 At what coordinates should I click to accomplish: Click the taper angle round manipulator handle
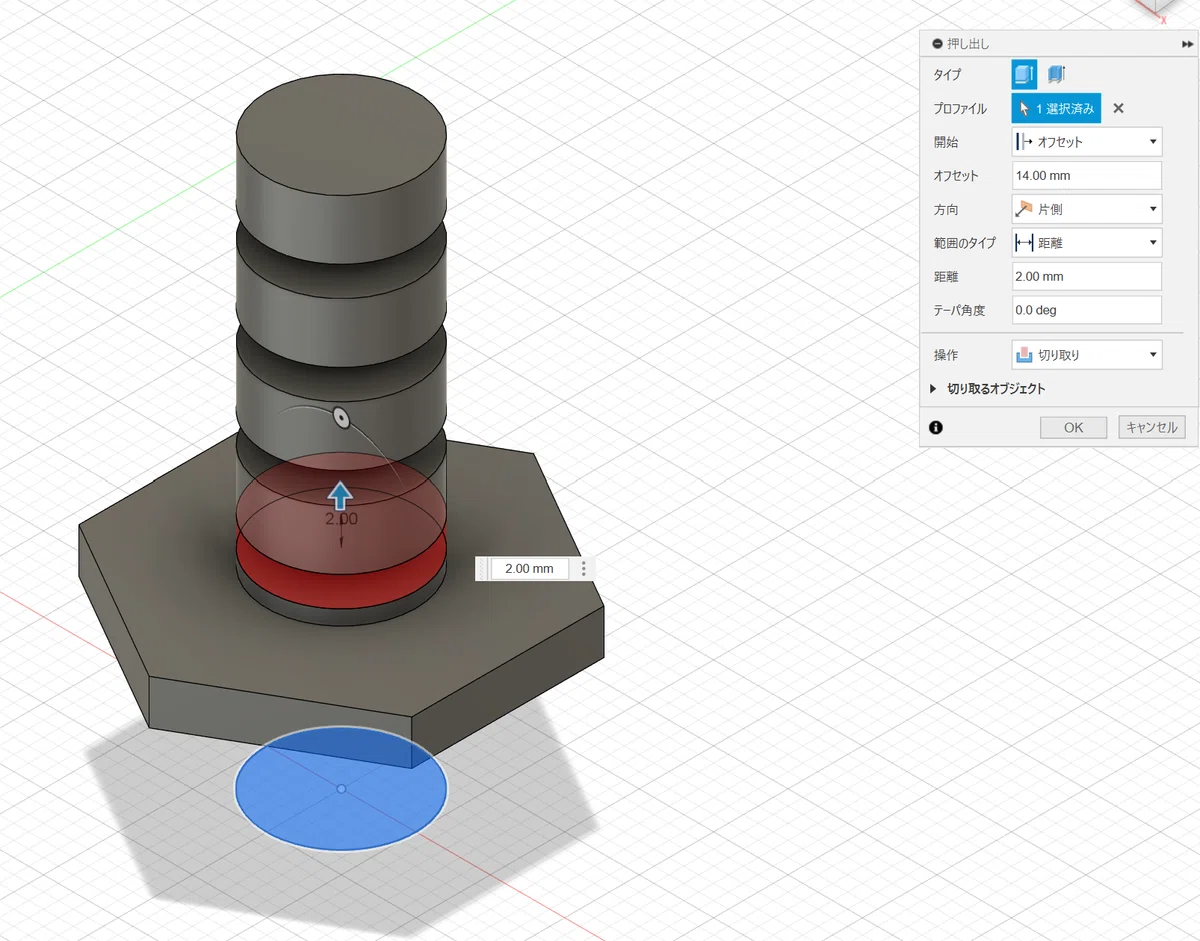pyautogui.click(x=341, y=419)
